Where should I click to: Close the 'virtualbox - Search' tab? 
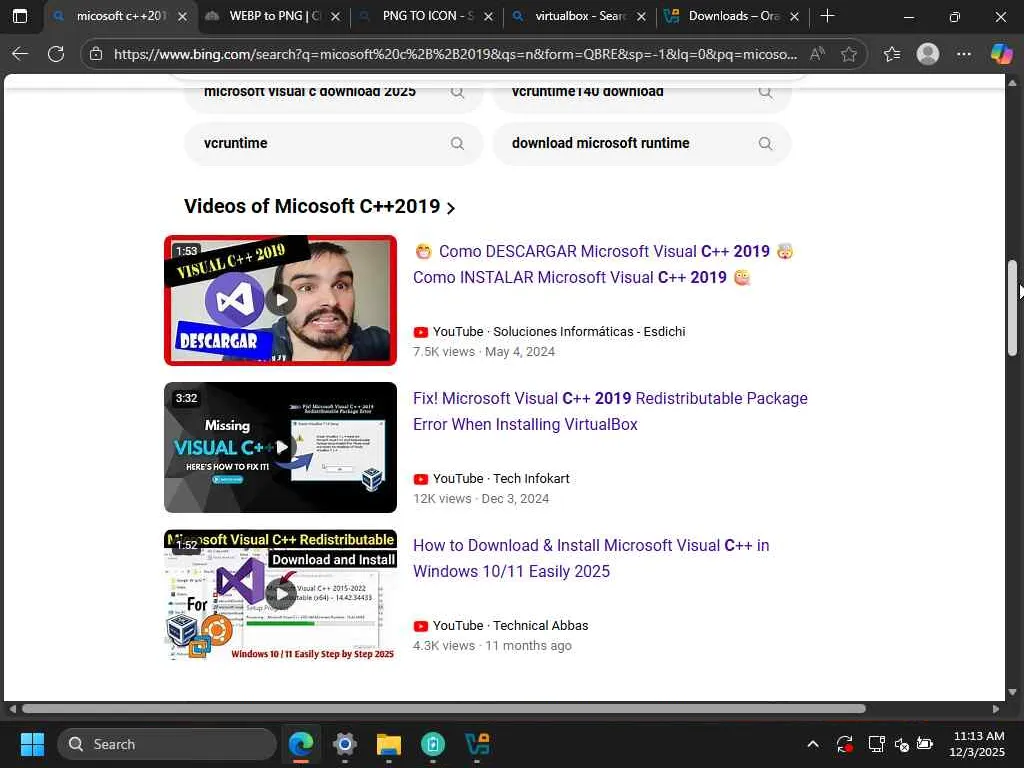click(x=641, y=16)
